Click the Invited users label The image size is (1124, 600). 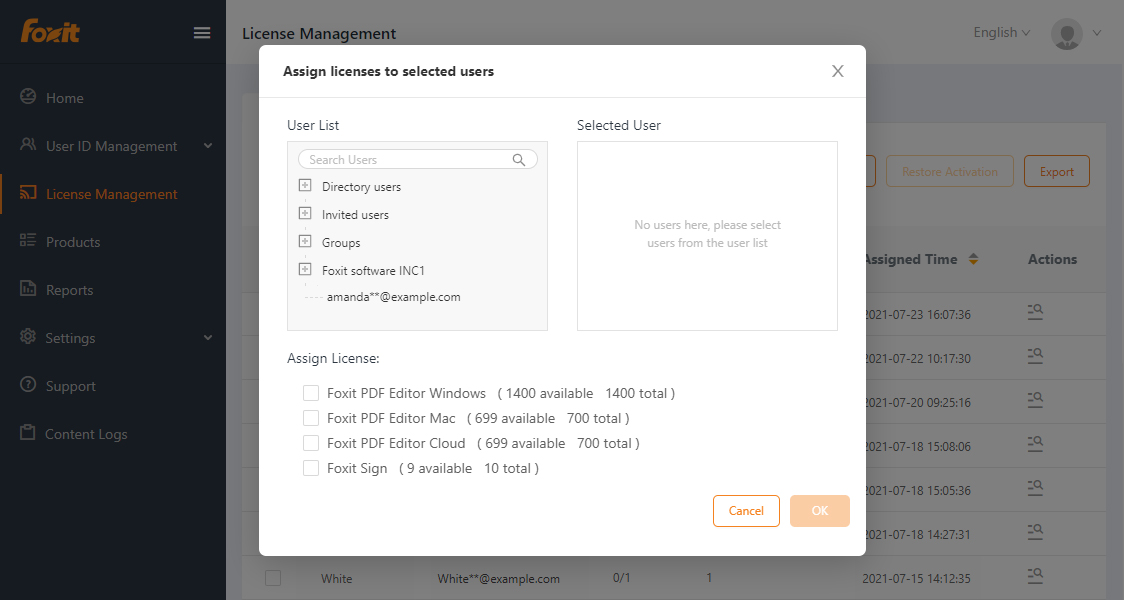point(356,215)
